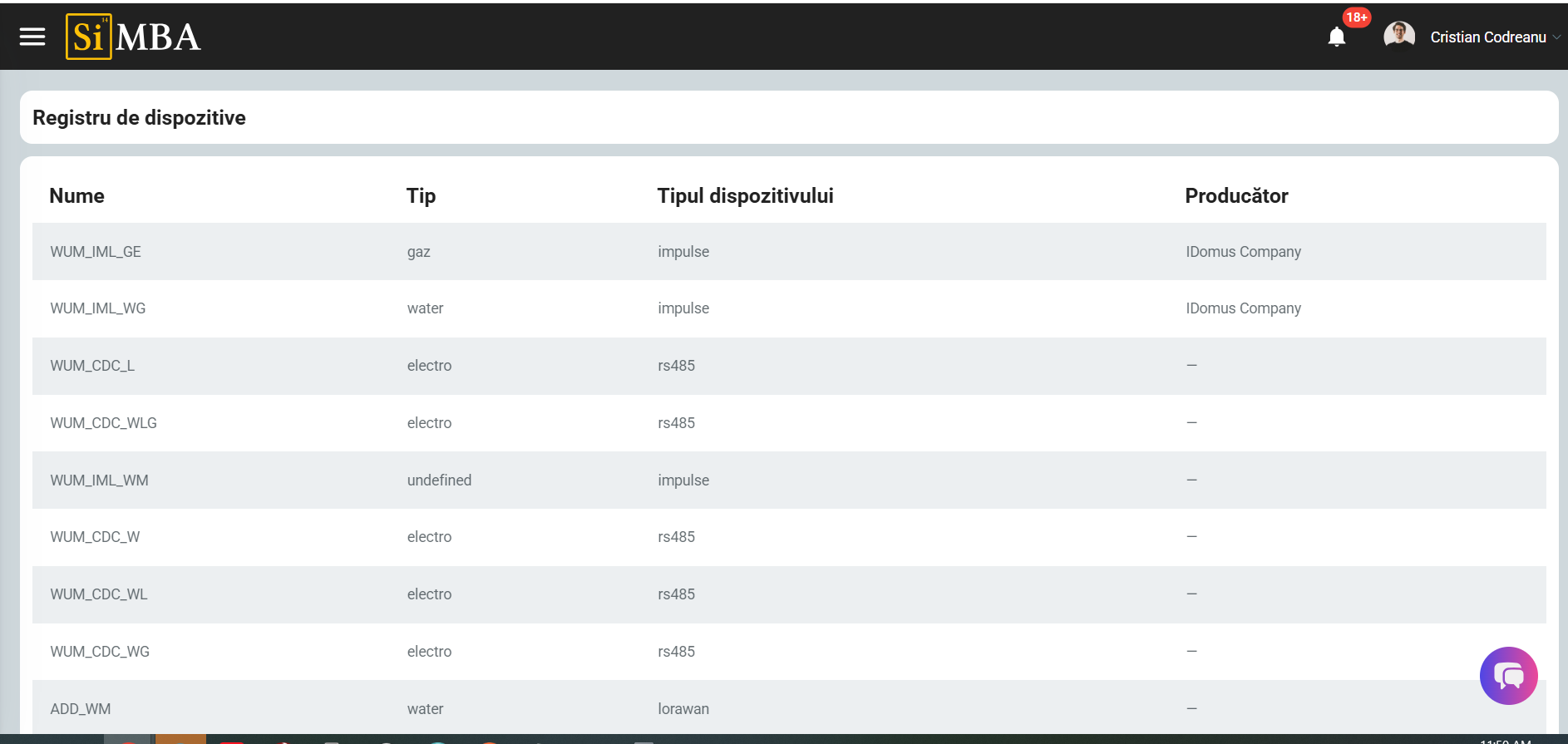Image resolution: width=1568 pixels, height=744 pixels.
Task: Click the undefined type cell for WUM_IML_WM
Action: pos(439,480)
